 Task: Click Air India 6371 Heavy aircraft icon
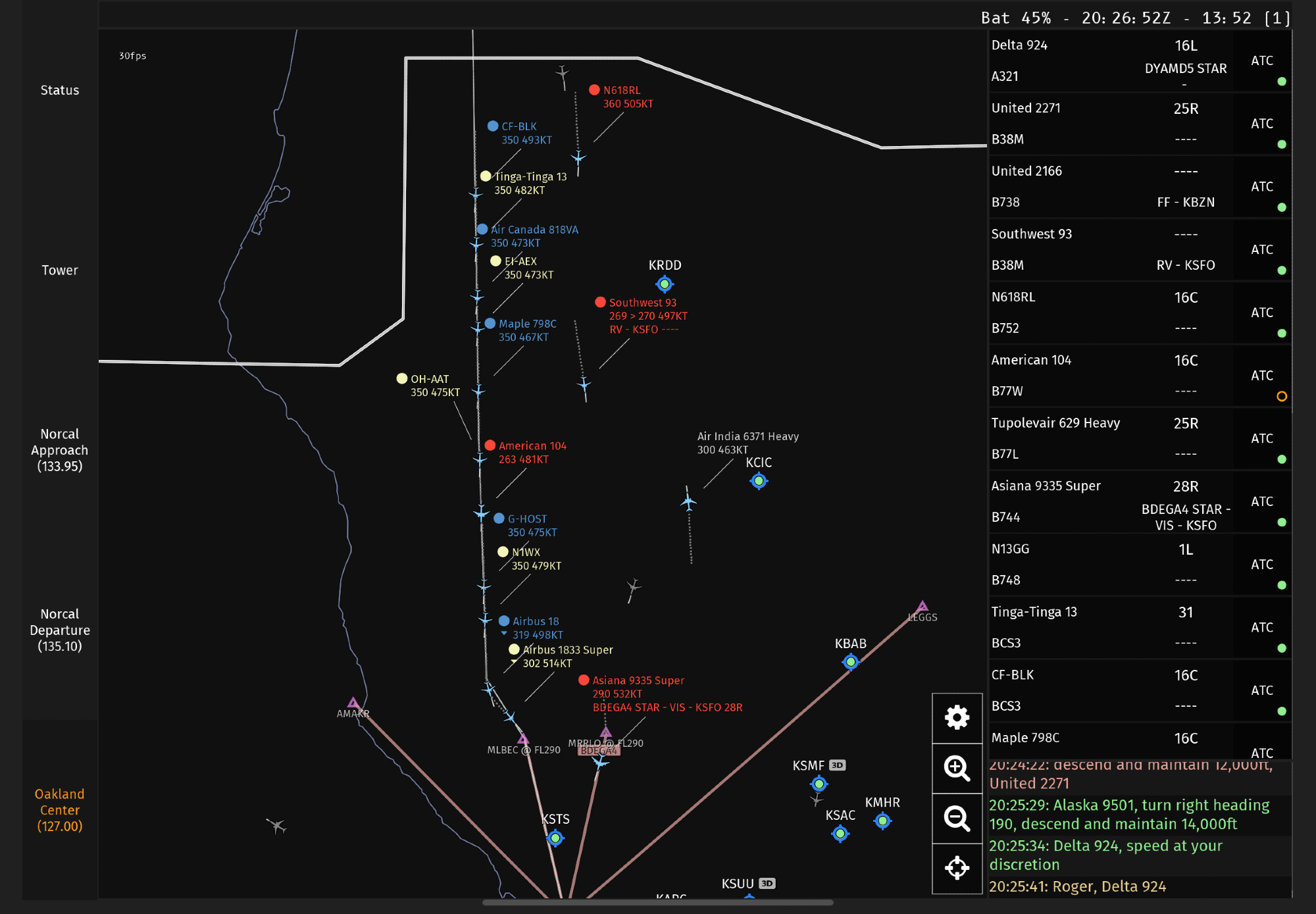click(x=688, y=503)
